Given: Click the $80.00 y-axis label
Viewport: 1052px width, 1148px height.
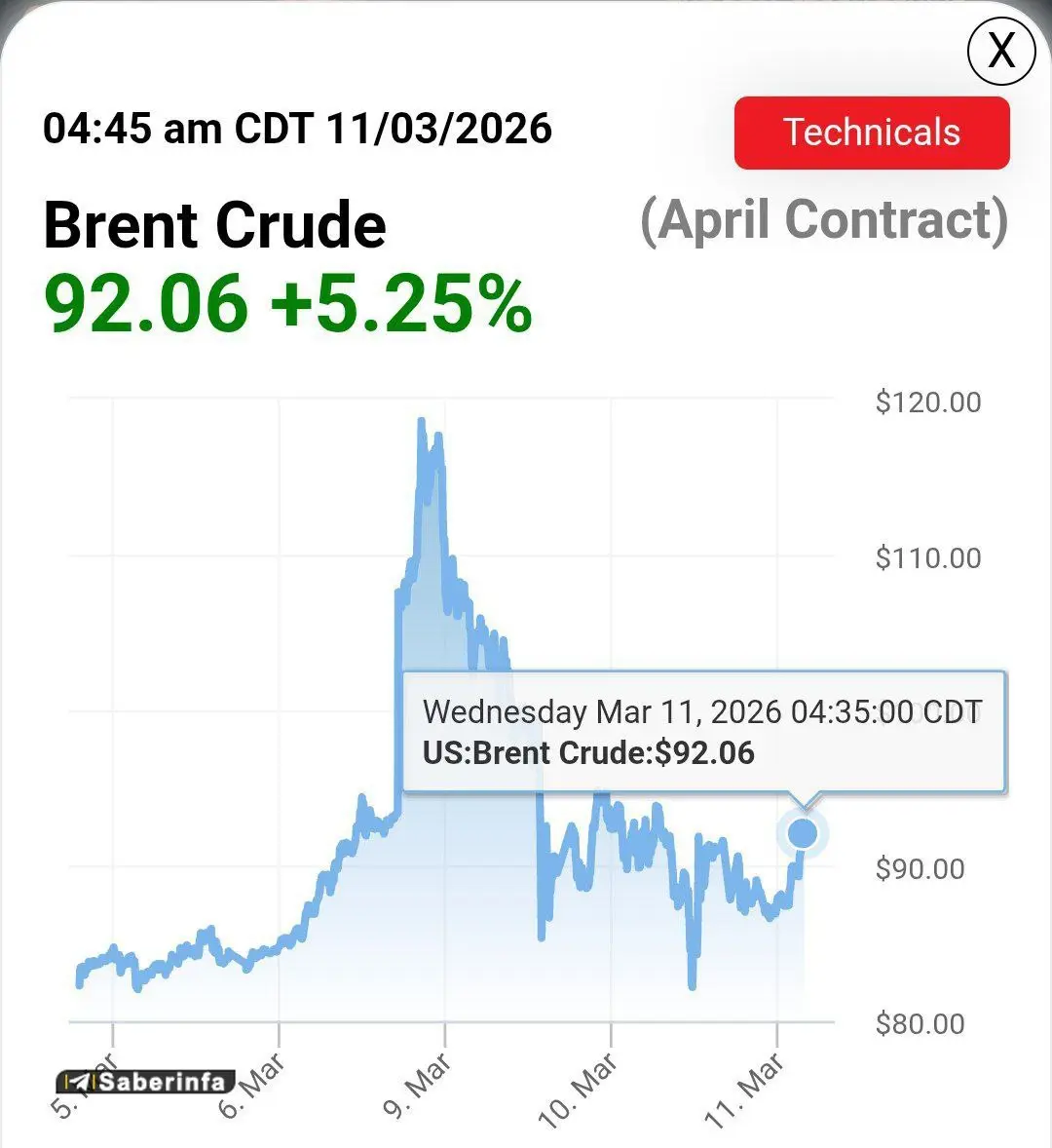Looking at the screenshot, I should tap(920, 1023).
